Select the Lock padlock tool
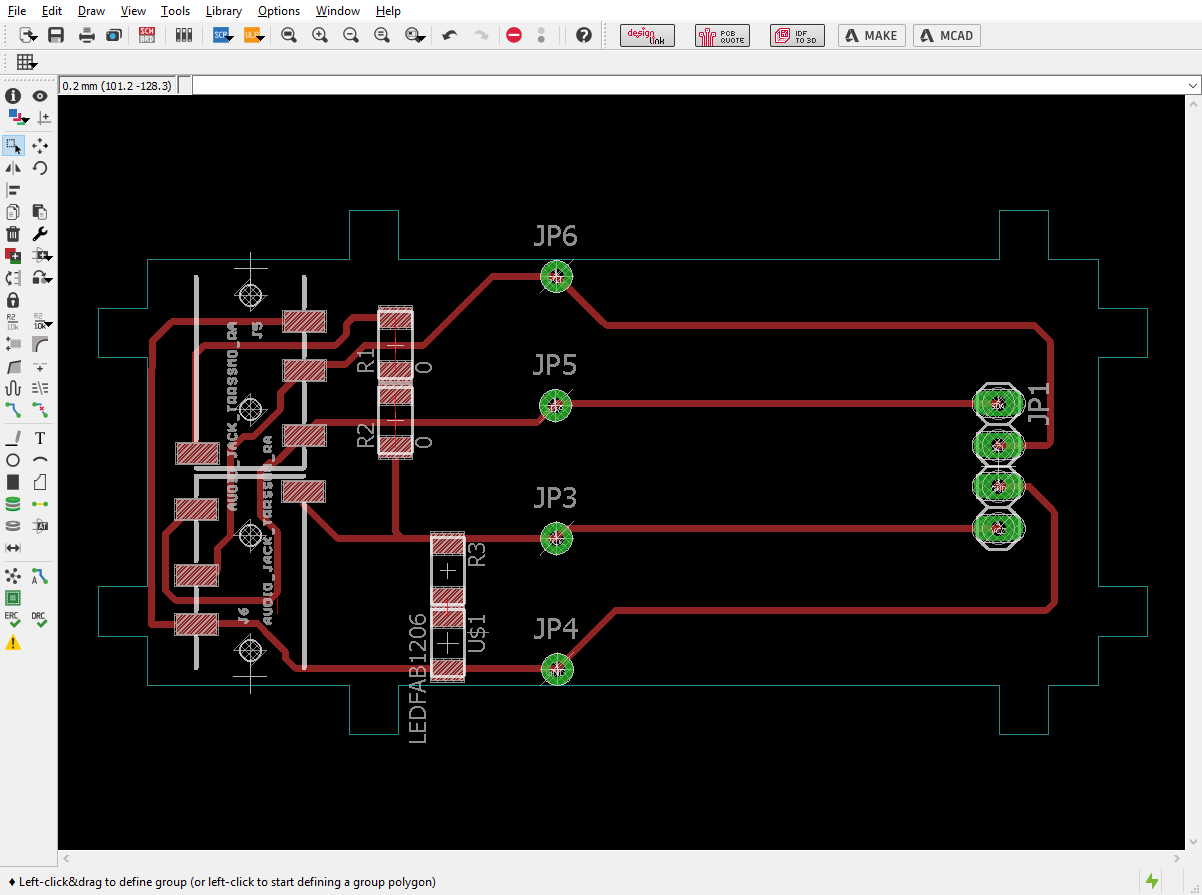The height and width of the screenshot is (895, 1202). coord(13,299)
